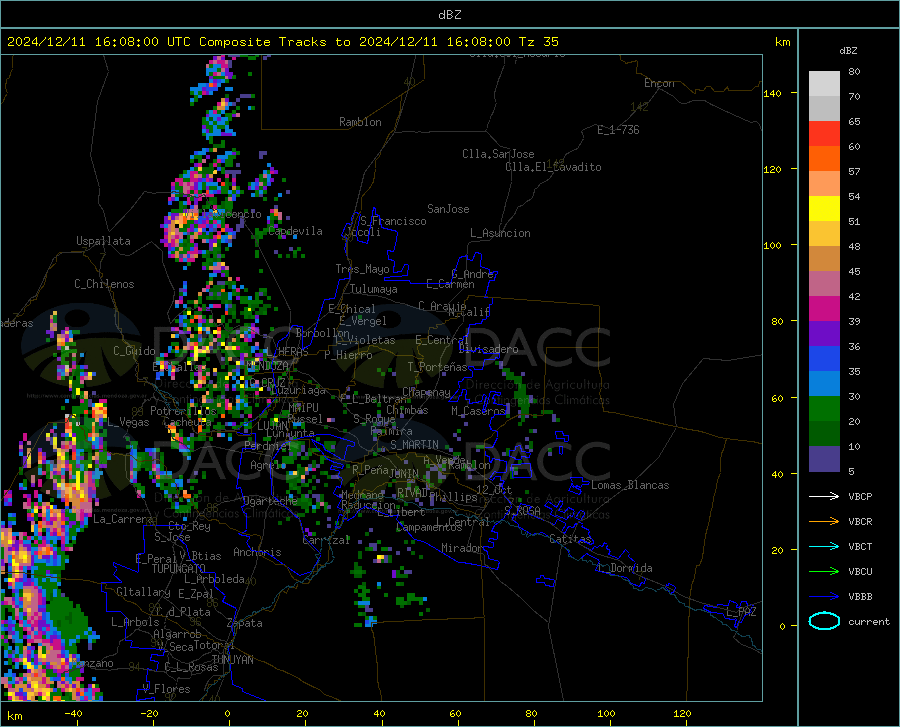Click the white VBCP arrow in legend
This screenshot has height=727, width=900.
coord(824,496)
